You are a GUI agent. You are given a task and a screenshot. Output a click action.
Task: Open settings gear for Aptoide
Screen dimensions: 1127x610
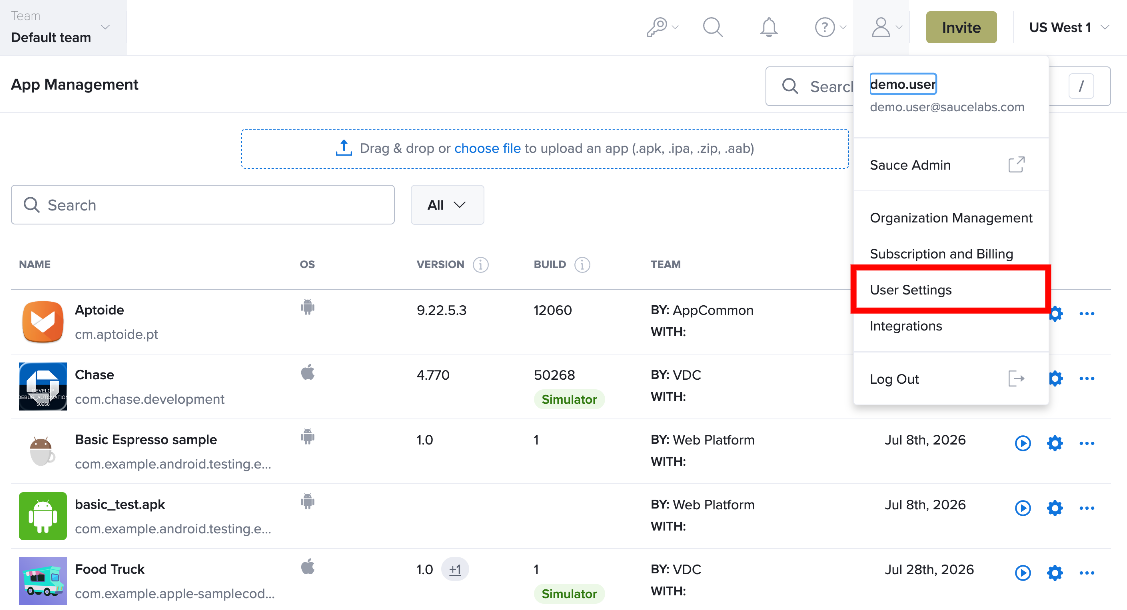coord(1055,314)
